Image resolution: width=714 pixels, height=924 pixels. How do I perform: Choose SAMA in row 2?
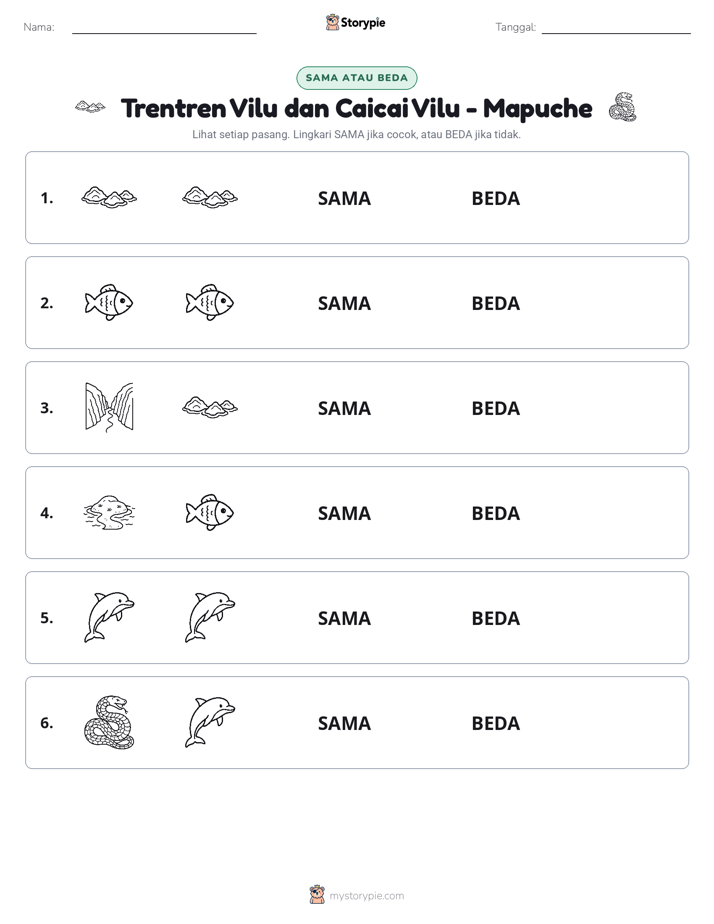tap(344, 303)
